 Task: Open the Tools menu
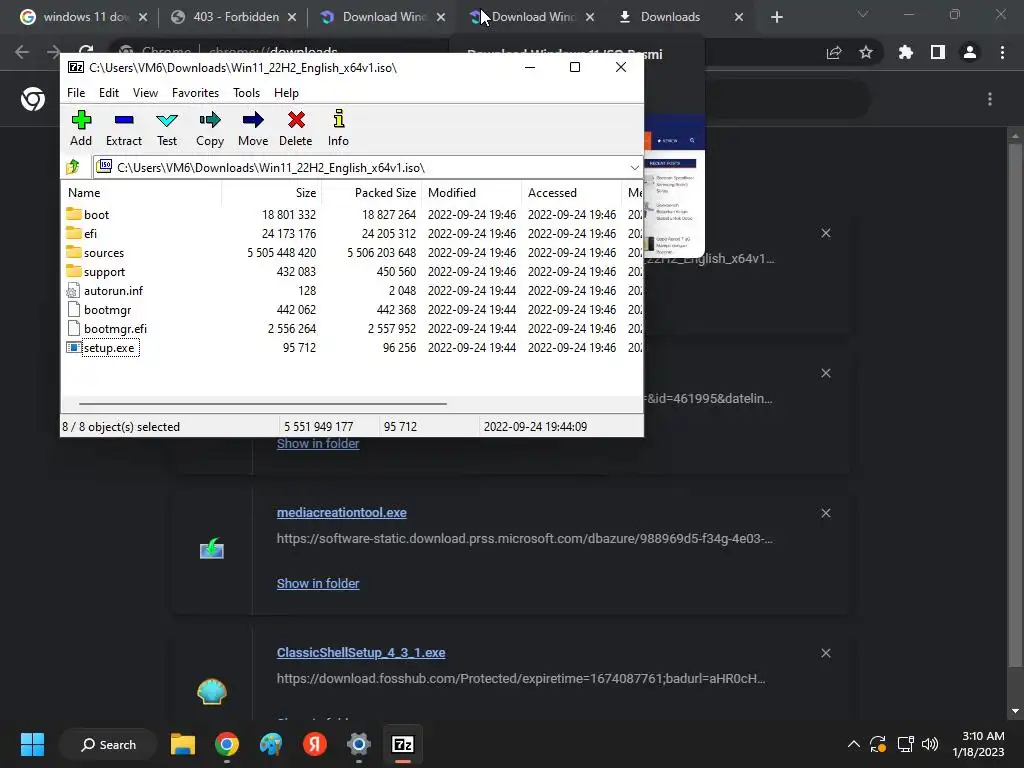[x=246, y=93]
